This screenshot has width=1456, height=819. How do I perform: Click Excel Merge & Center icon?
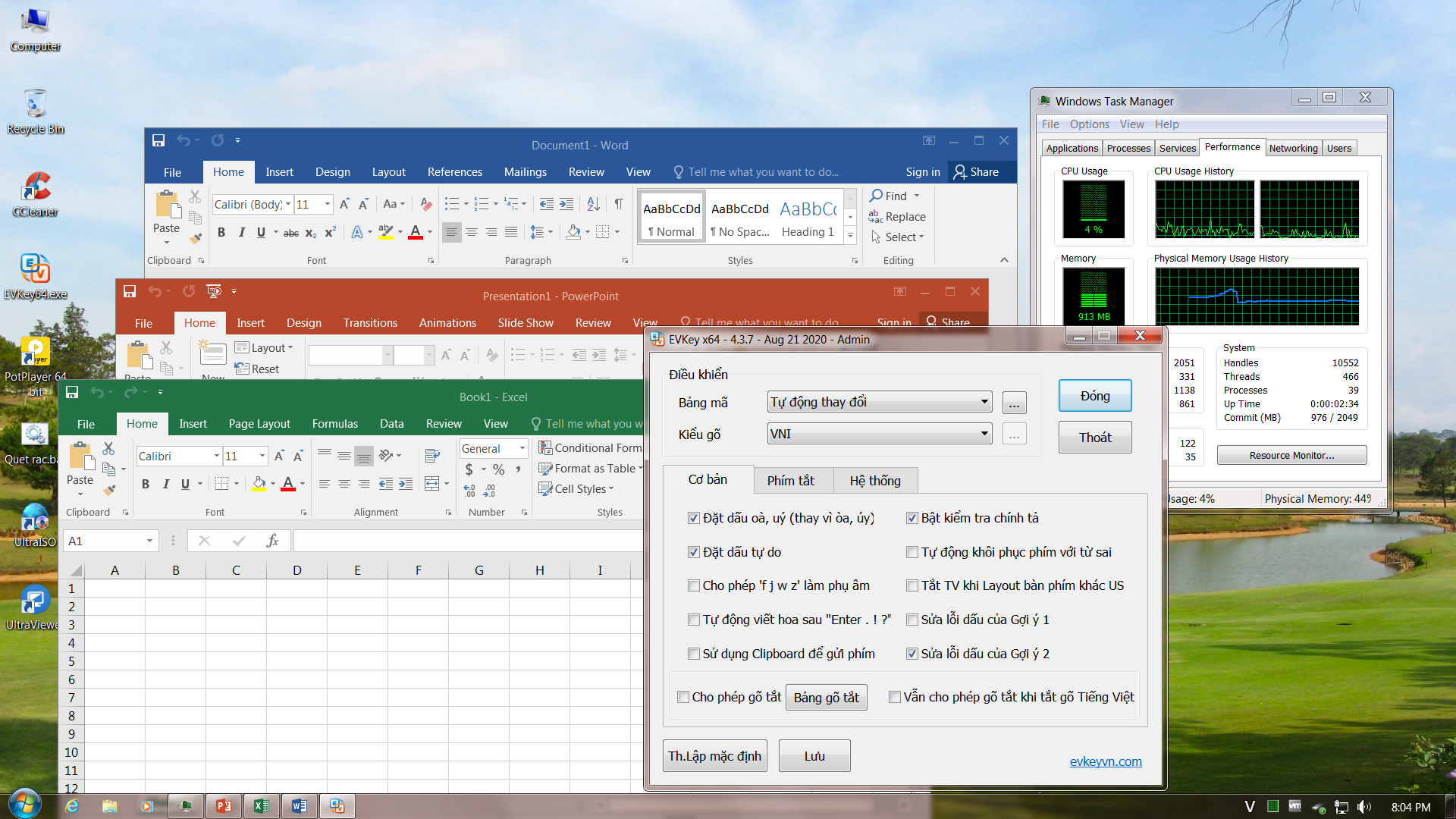pos(432,484)
